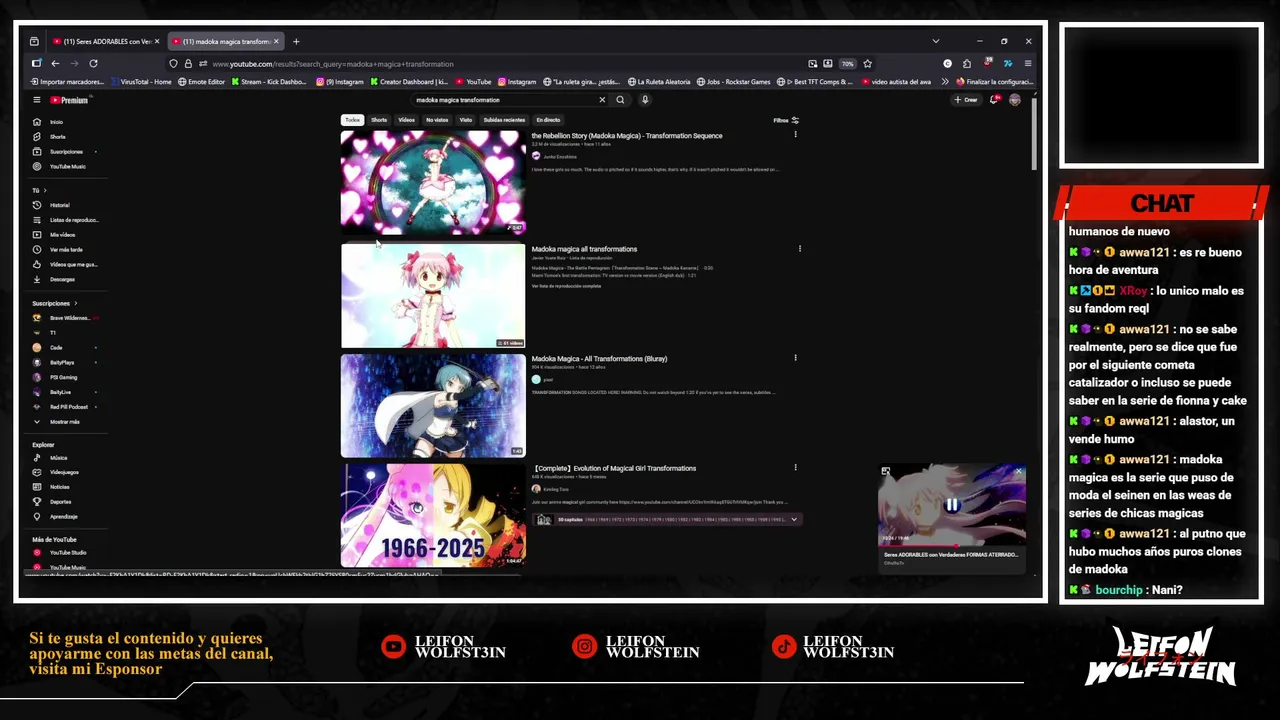
Task: Open Ver lista de reproducción completa link
Action: [566, 286]
